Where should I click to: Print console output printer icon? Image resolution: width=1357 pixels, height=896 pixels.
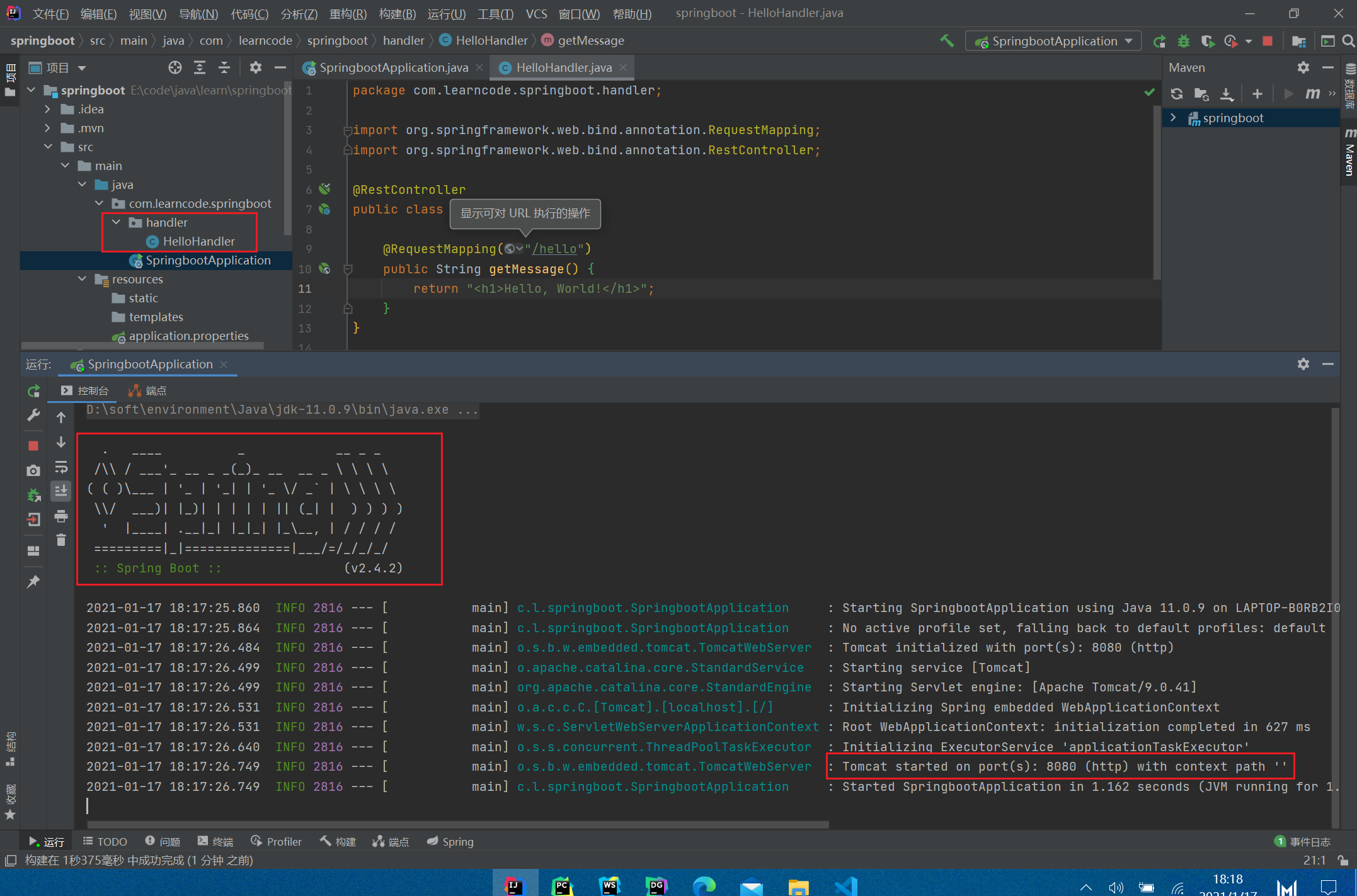click(61, 516)
